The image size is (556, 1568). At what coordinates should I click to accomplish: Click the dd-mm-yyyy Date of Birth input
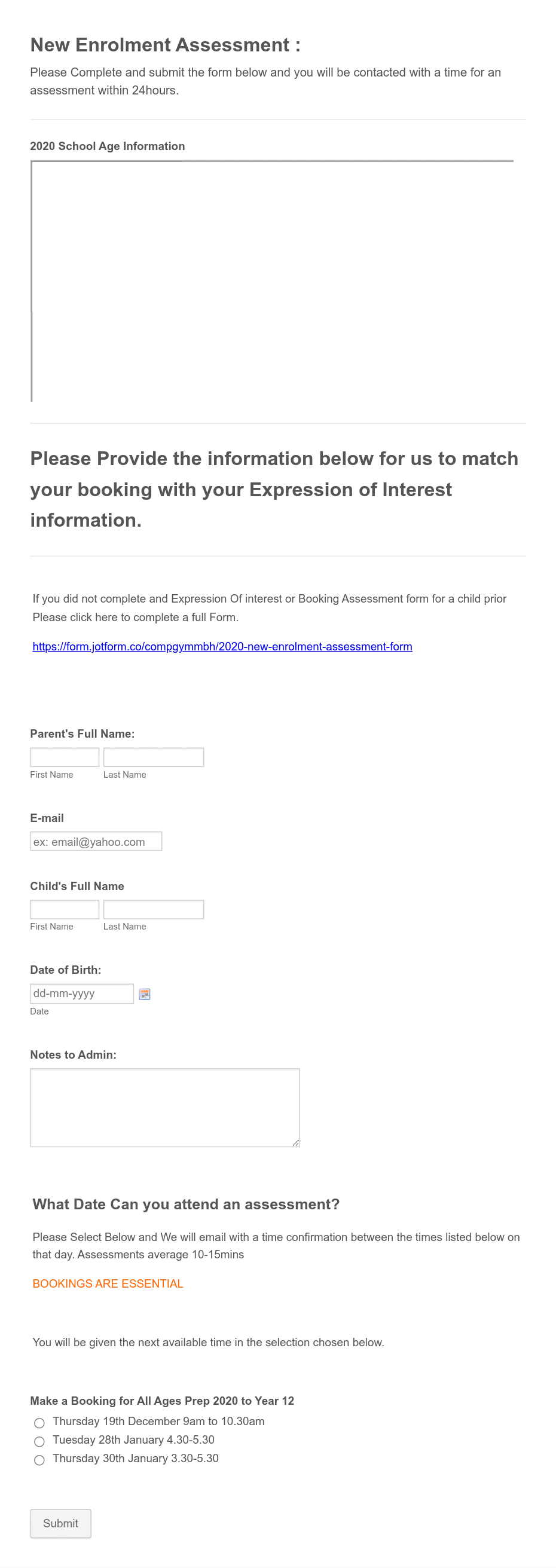[x=81, y=994]
